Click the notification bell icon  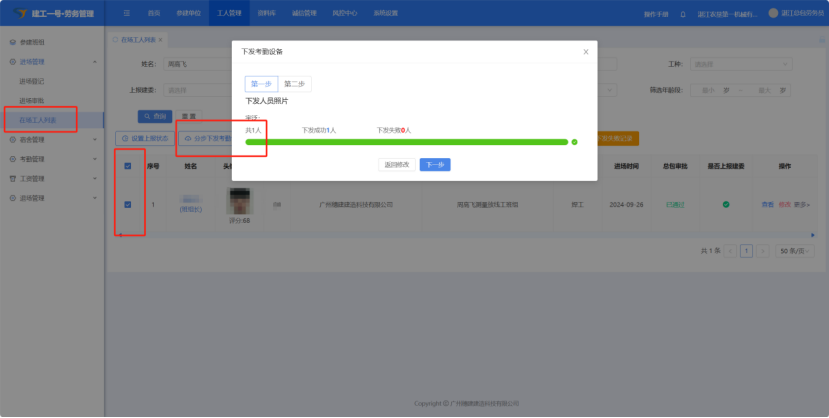click(683, 14)
